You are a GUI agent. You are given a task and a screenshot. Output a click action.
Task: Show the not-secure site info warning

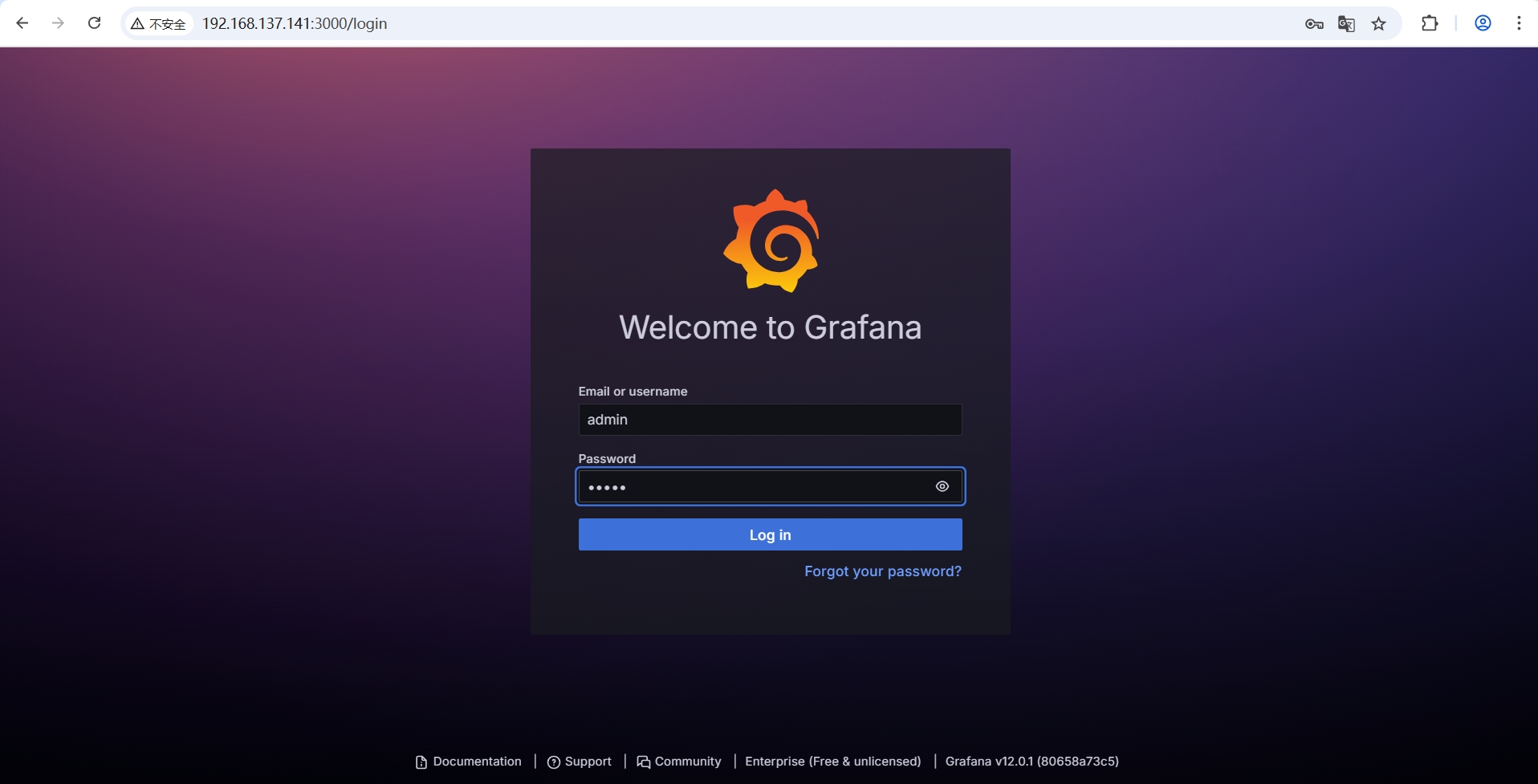pyautogui.click(x=159, y=24)
